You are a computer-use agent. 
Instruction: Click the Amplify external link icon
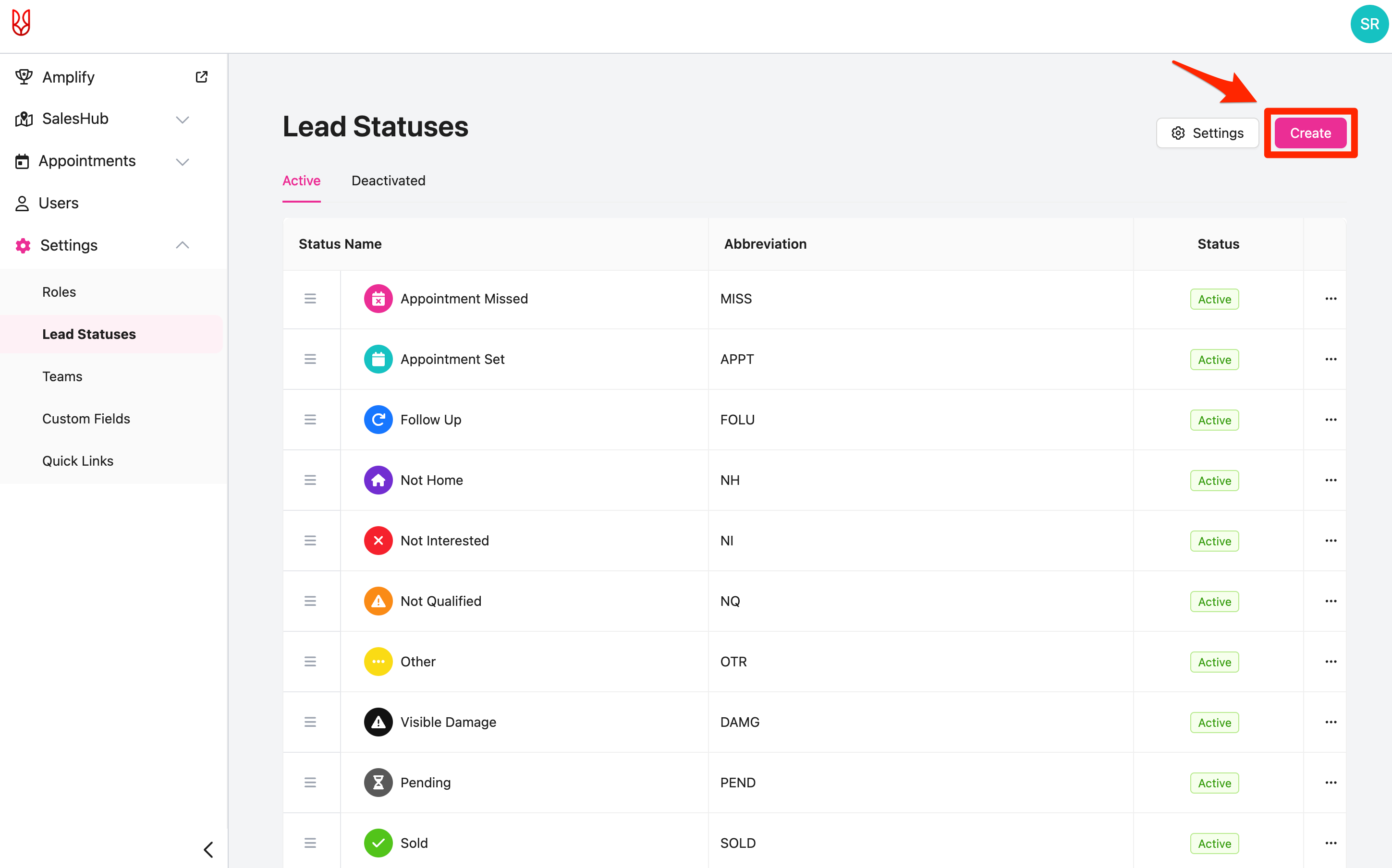pyautogui.click(x=202, y=77)
